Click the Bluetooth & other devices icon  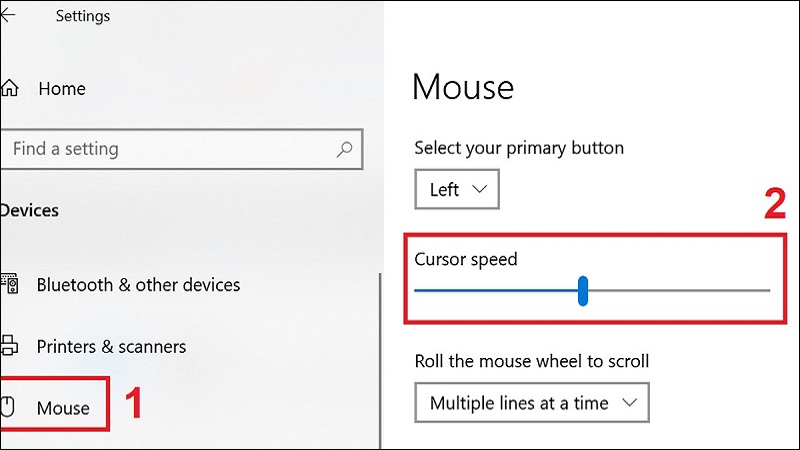pos(10,285)
